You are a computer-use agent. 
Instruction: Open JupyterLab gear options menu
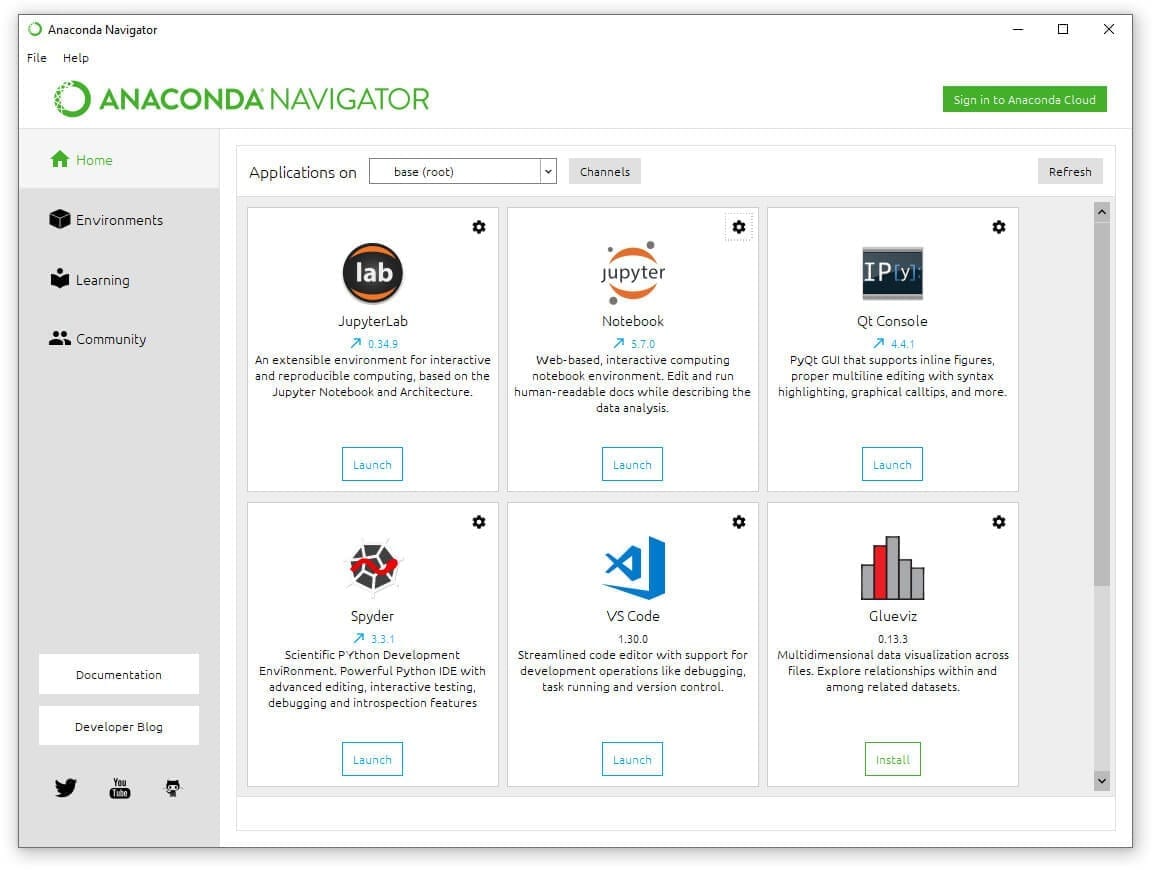coord(479,227)
